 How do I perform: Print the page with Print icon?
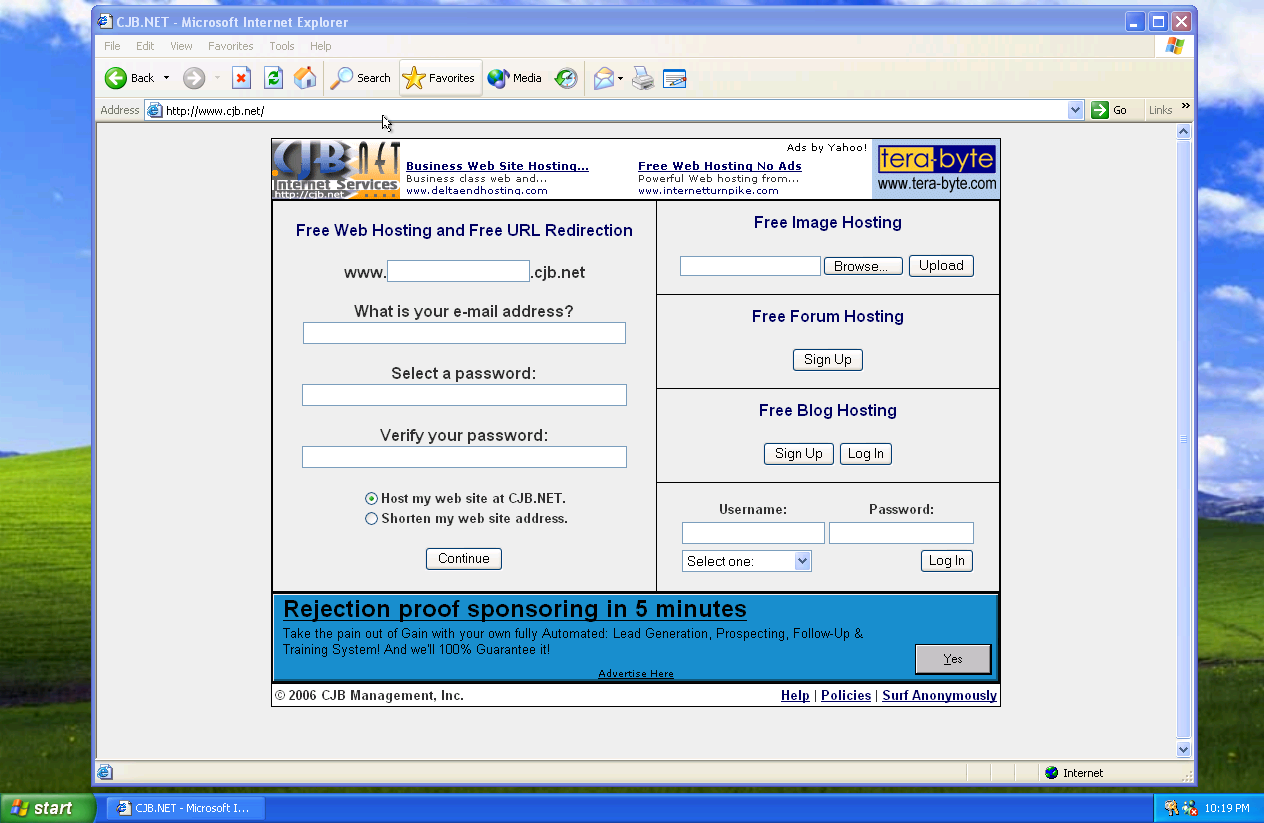point(643,78)
